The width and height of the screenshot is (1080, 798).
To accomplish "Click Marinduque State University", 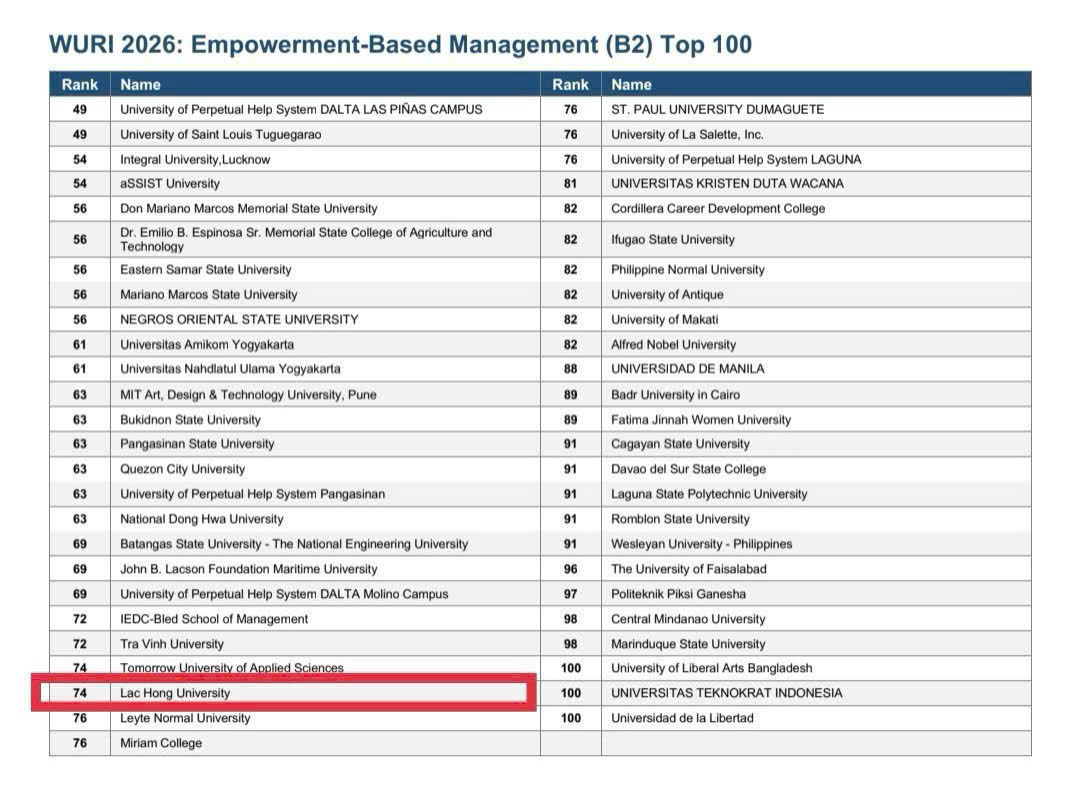I will coord(688,644).
